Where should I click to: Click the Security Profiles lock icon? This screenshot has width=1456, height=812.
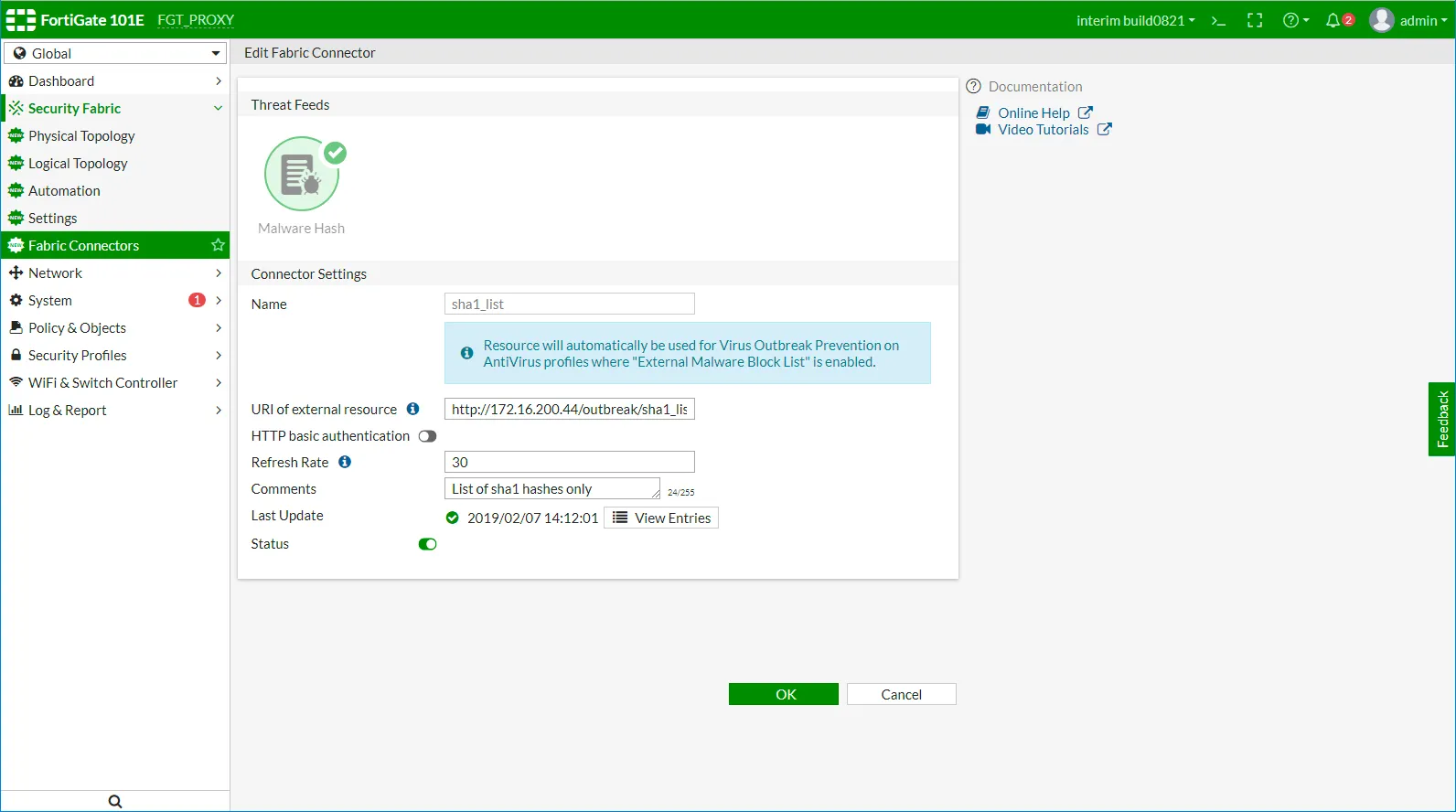(16, 355)
